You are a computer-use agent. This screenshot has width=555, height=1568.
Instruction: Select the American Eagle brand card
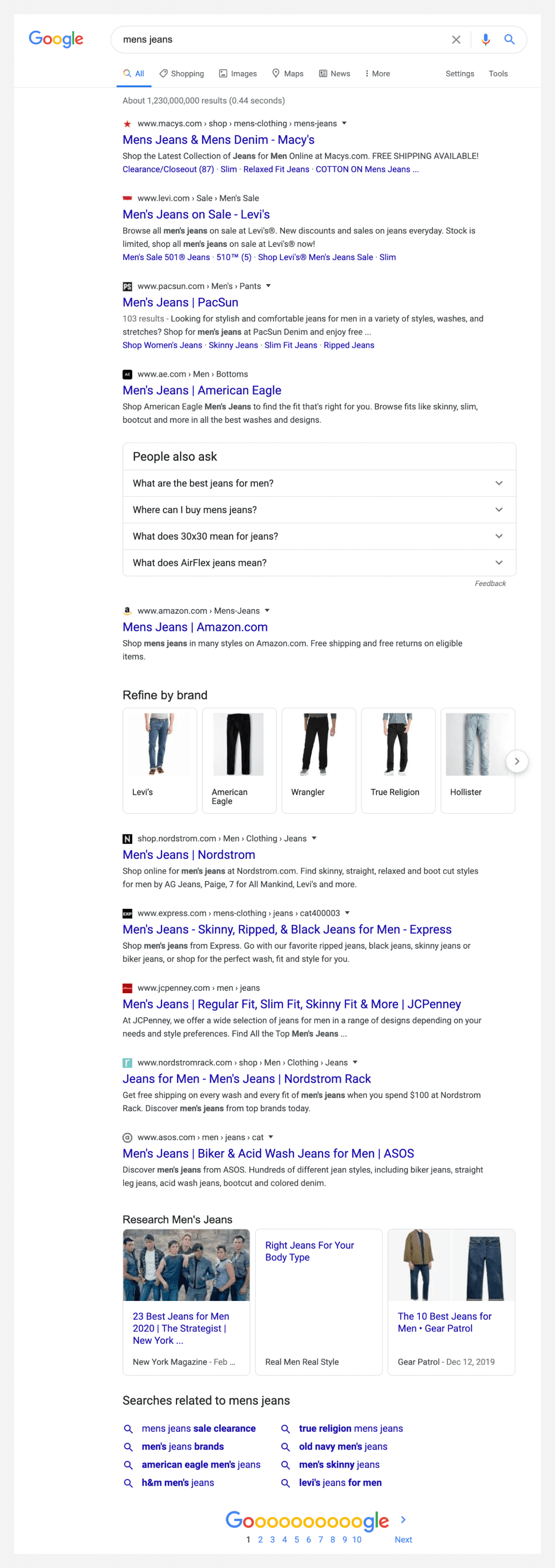pyautogui.click(x=239, y=760)
